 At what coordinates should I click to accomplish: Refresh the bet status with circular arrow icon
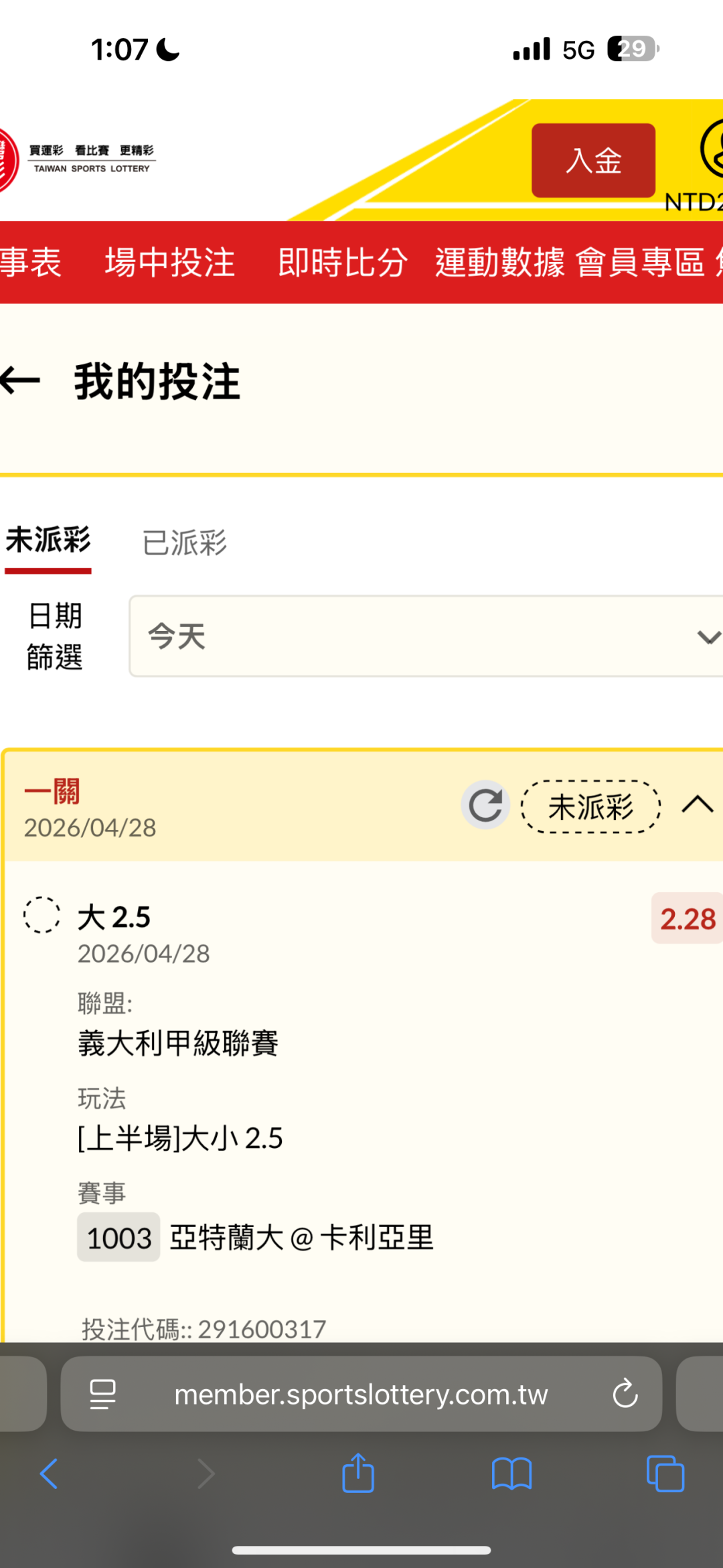coord(485,805)
